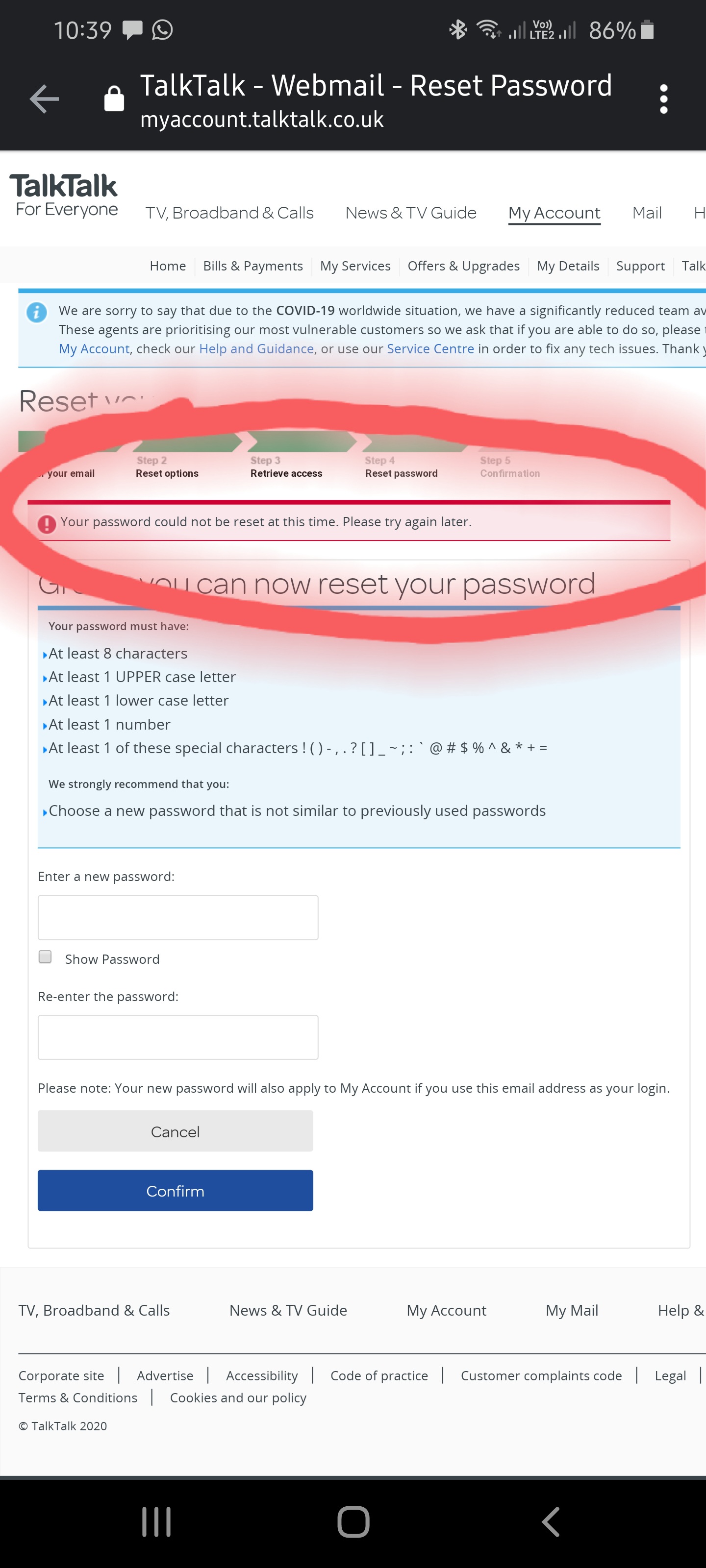The height and width of the screenshot is (1568, 706).
Task: Focus the Re-enter the password field
Action: pos(178,1037)
